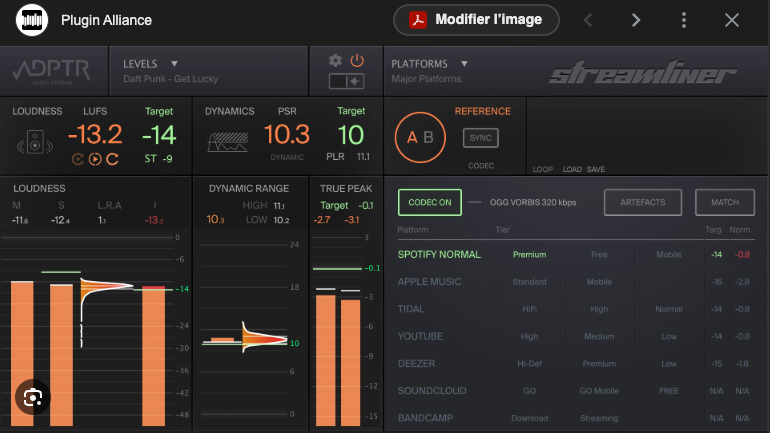The image size is (770, 433).
Task: Open the three-dot more options menu
Action: tap(684, 20)
